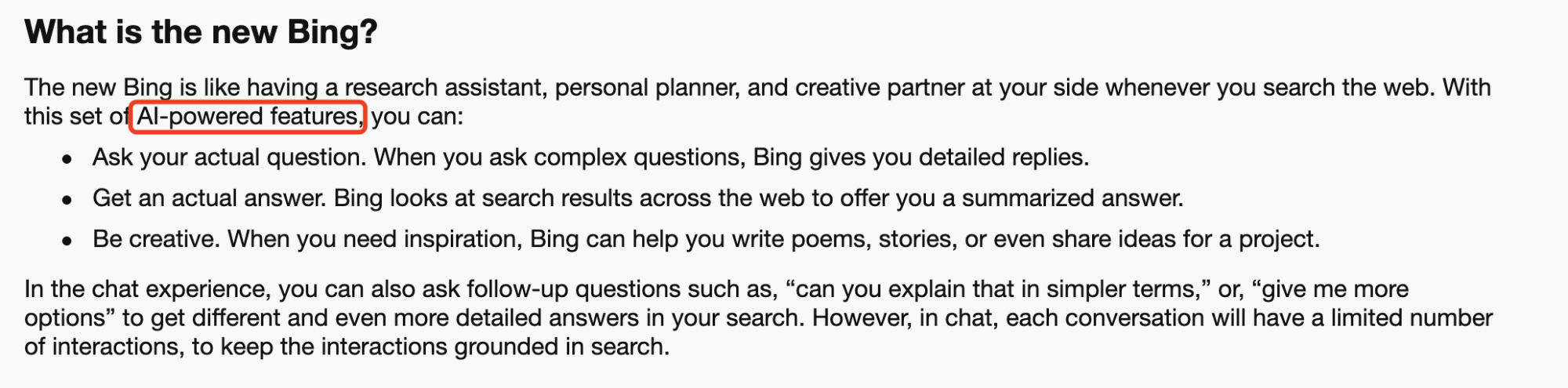Viewport: 1568px width, 388px height.
Task: Click the words 'creative partner'
Action: pos(880,87)
